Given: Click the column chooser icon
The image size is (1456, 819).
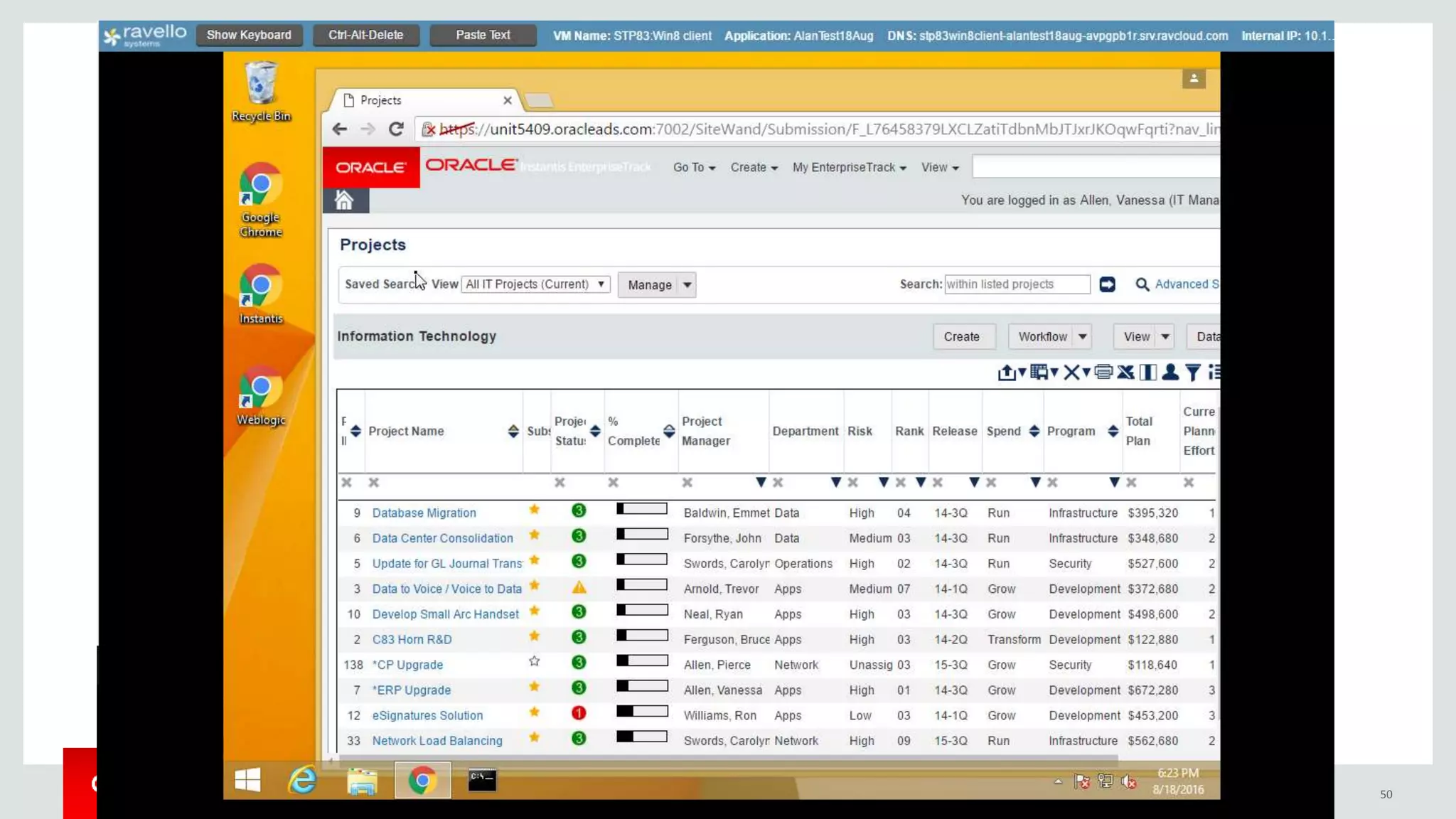Looking at the screenshot, I should pos(1147,372).
